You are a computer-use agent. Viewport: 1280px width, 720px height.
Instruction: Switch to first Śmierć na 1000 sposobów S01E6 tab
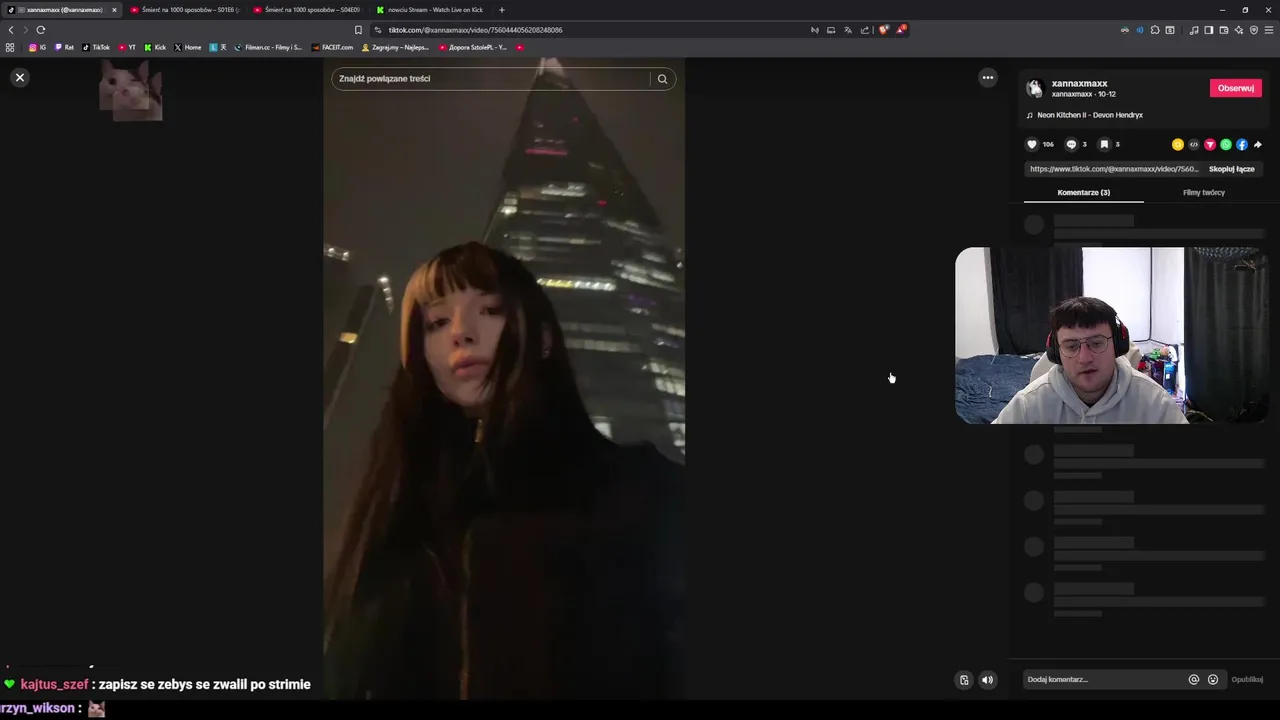[184, 9]
